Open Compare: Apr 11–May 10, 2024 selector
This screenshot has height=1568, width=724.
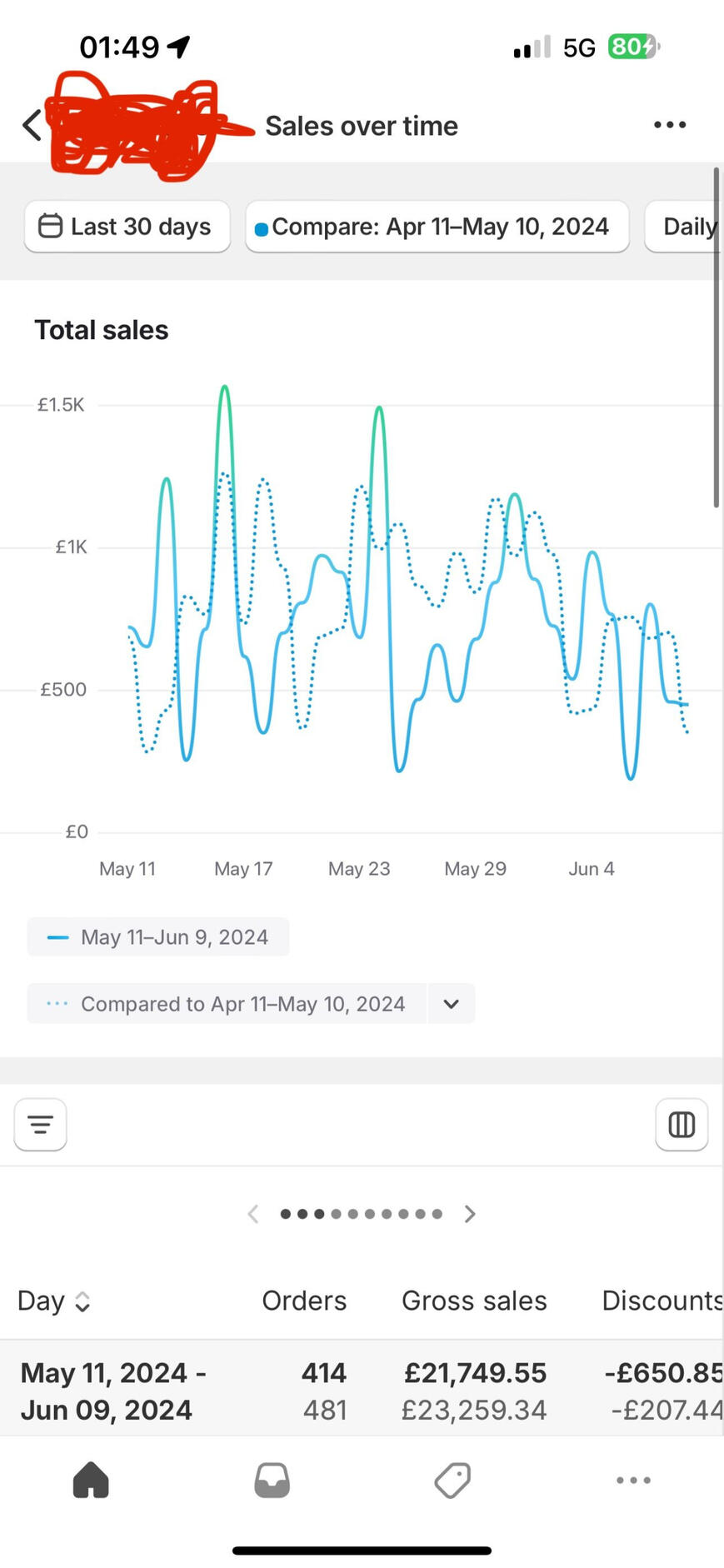437,227
